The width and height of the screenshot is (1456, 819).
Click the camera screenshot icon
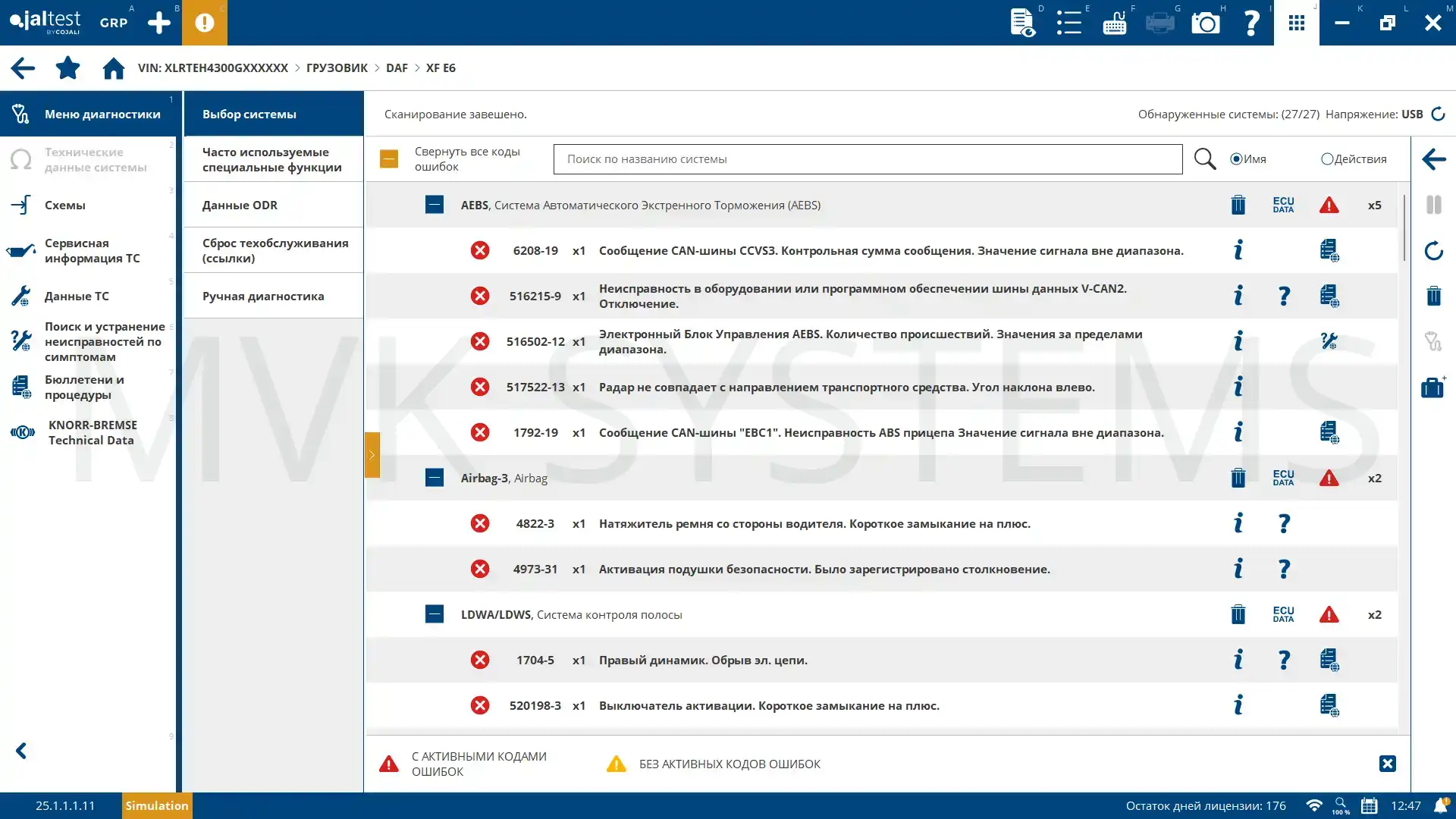point(1206,23)
